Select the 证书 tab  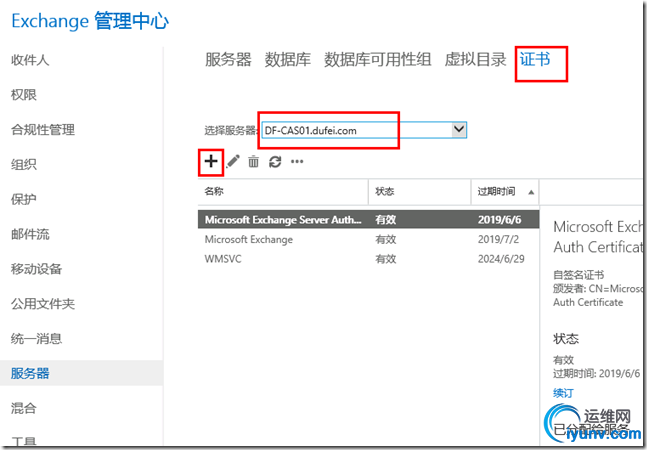coord(535,59)
